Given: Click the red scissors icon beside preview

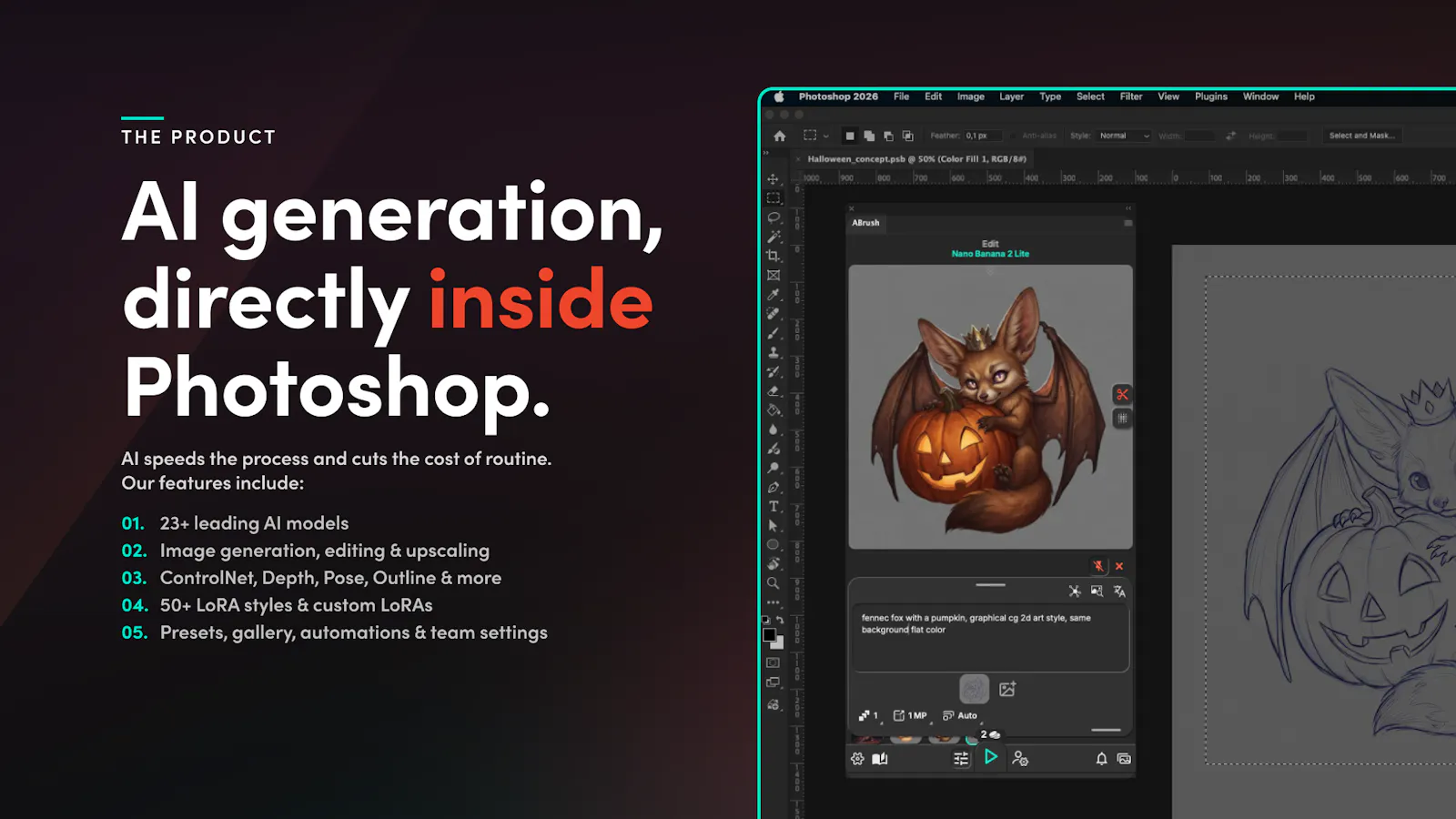Looking at the screenshot, I should (1122, 394).
